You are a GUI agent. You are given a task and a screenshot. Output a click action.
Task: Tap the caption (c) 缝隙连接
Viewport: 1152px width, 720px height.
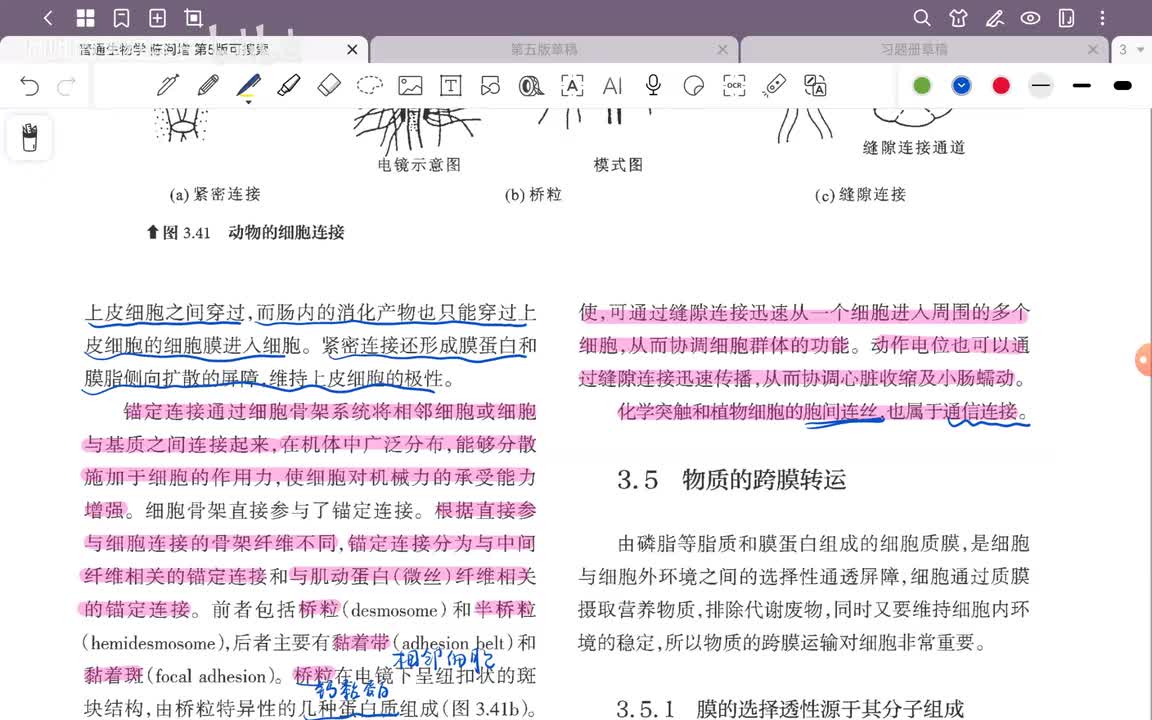[860, 195]
